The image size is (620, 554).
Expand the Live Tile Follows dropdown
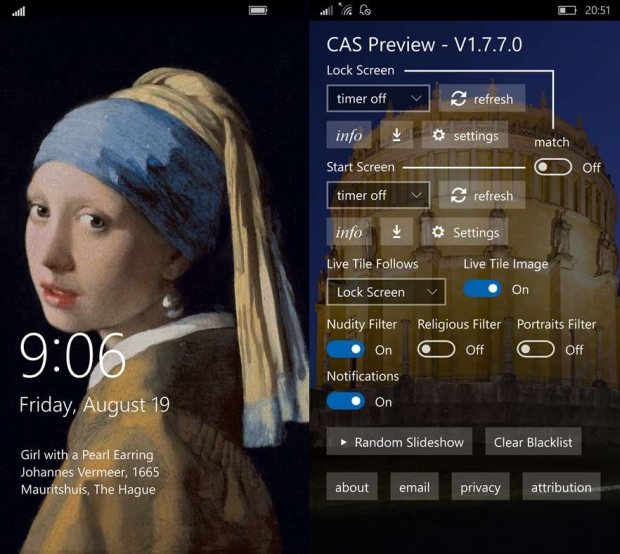point(386,292)
